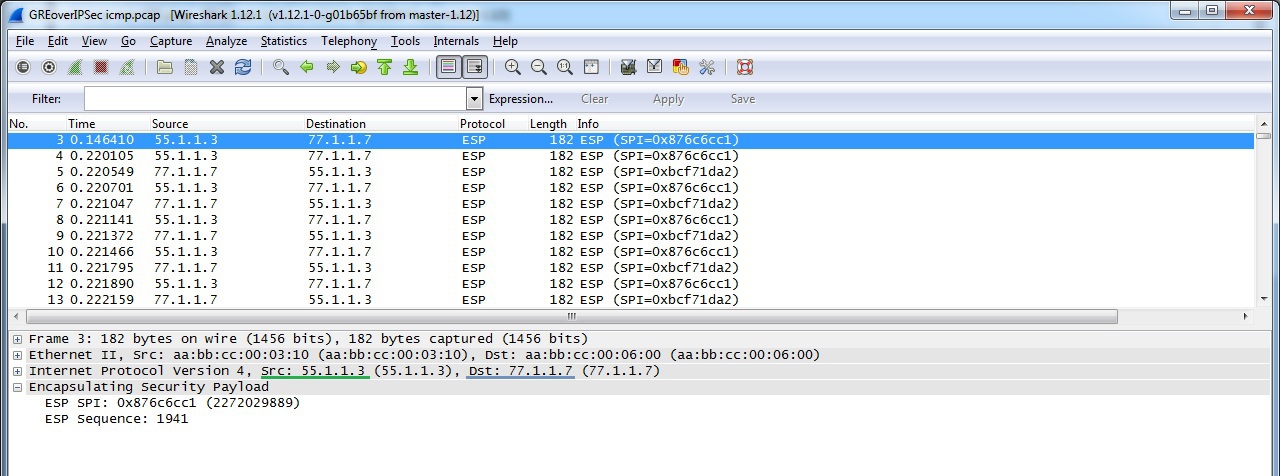Open the Telephony menu
This screenshot has width=1280, height=476.
[x=349, y=41]
